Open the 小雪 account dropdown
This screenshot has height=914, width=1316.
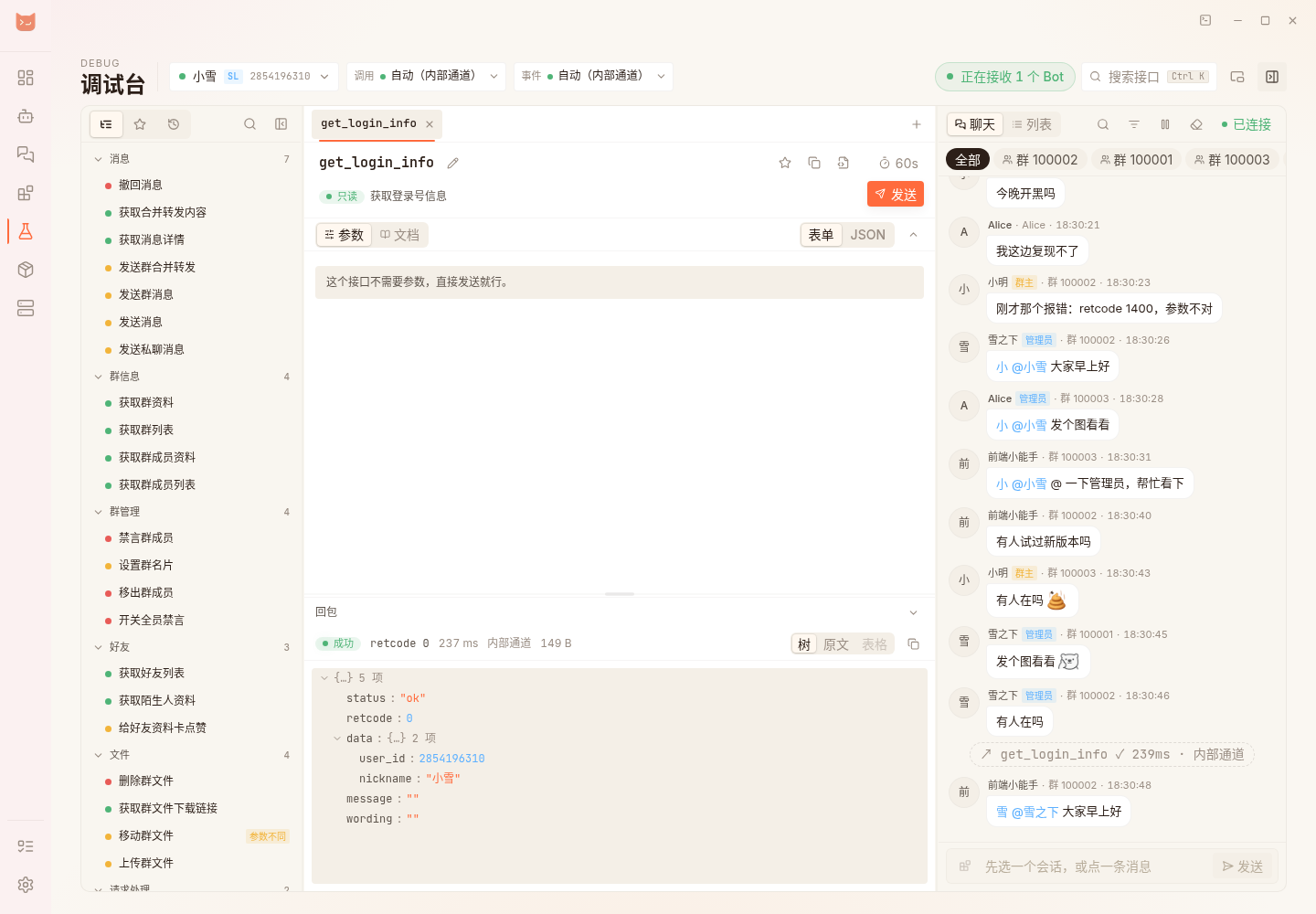(254, 77)
